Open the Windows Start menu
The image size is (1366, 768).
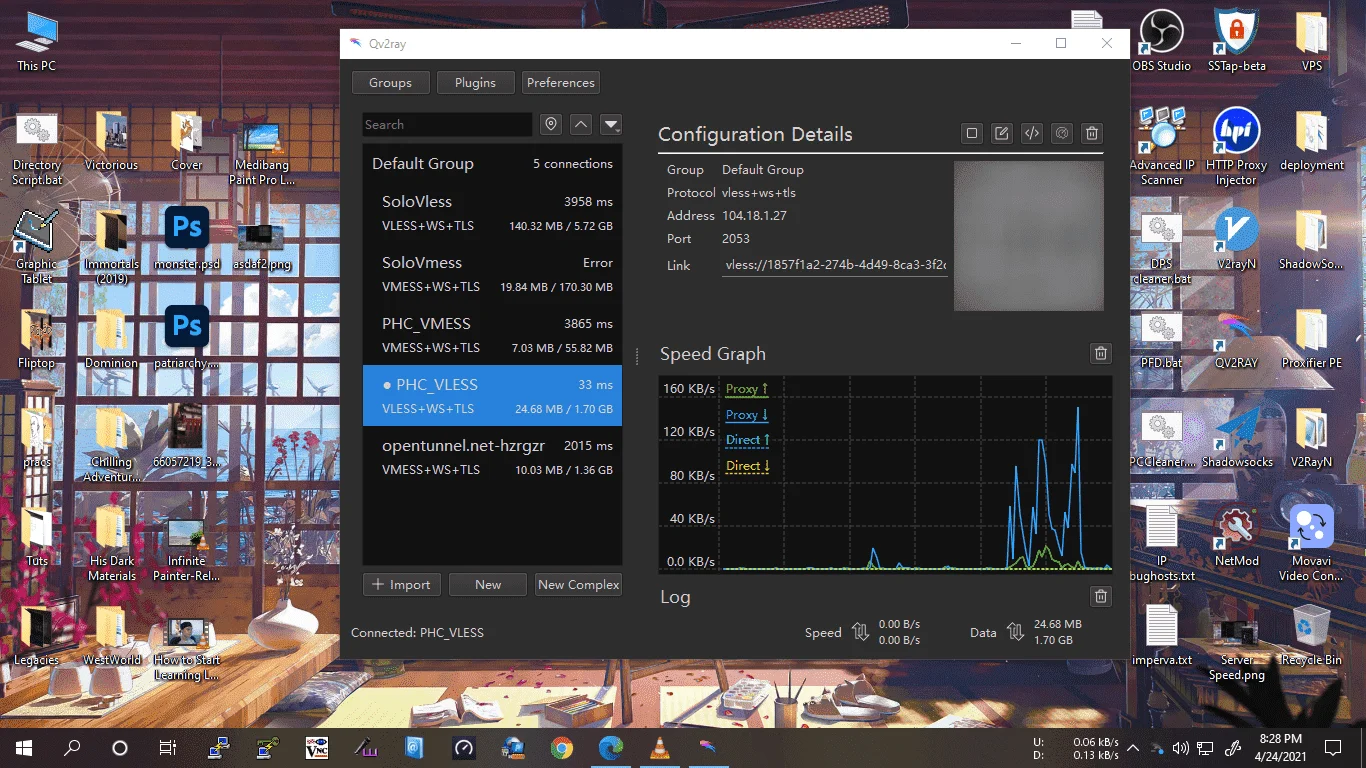coord(24,747)
